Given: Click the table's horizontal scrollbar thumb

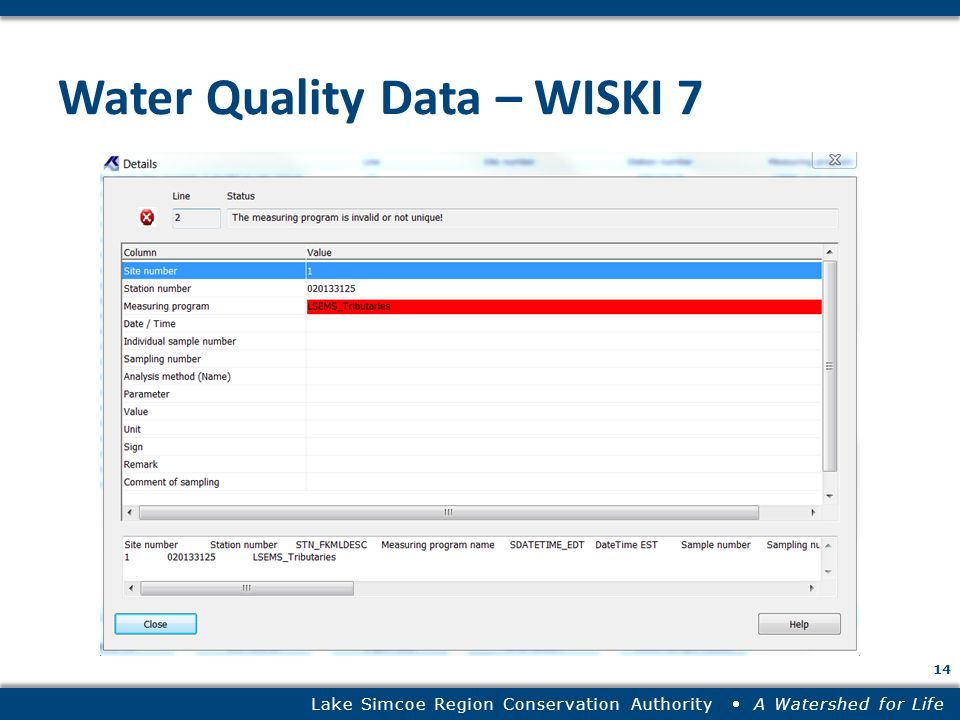Looking at the screenshot, I should pyautogui.click(x=449, y=512).
